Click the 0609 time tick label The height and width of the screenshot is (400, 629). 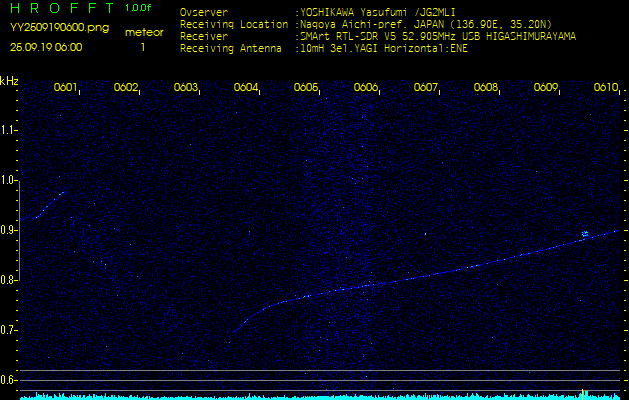pos(546,88)
